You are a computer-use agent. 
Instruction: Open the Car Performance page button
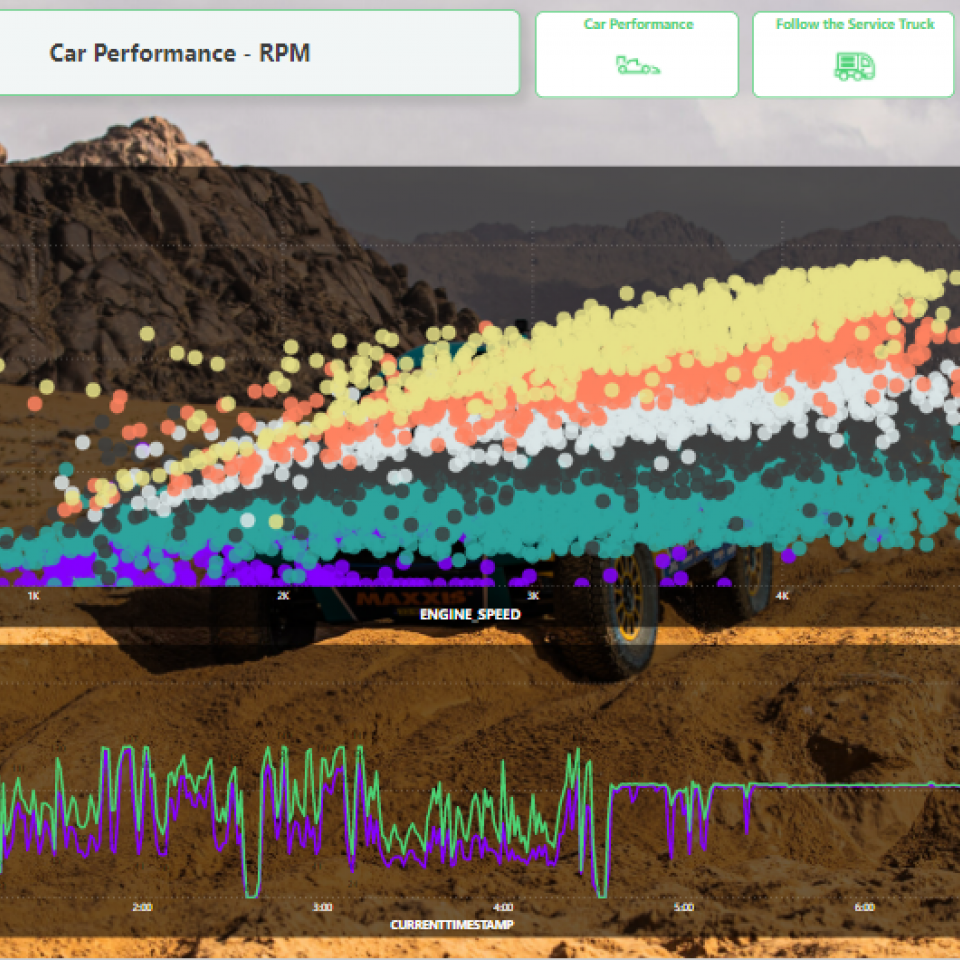637,54
